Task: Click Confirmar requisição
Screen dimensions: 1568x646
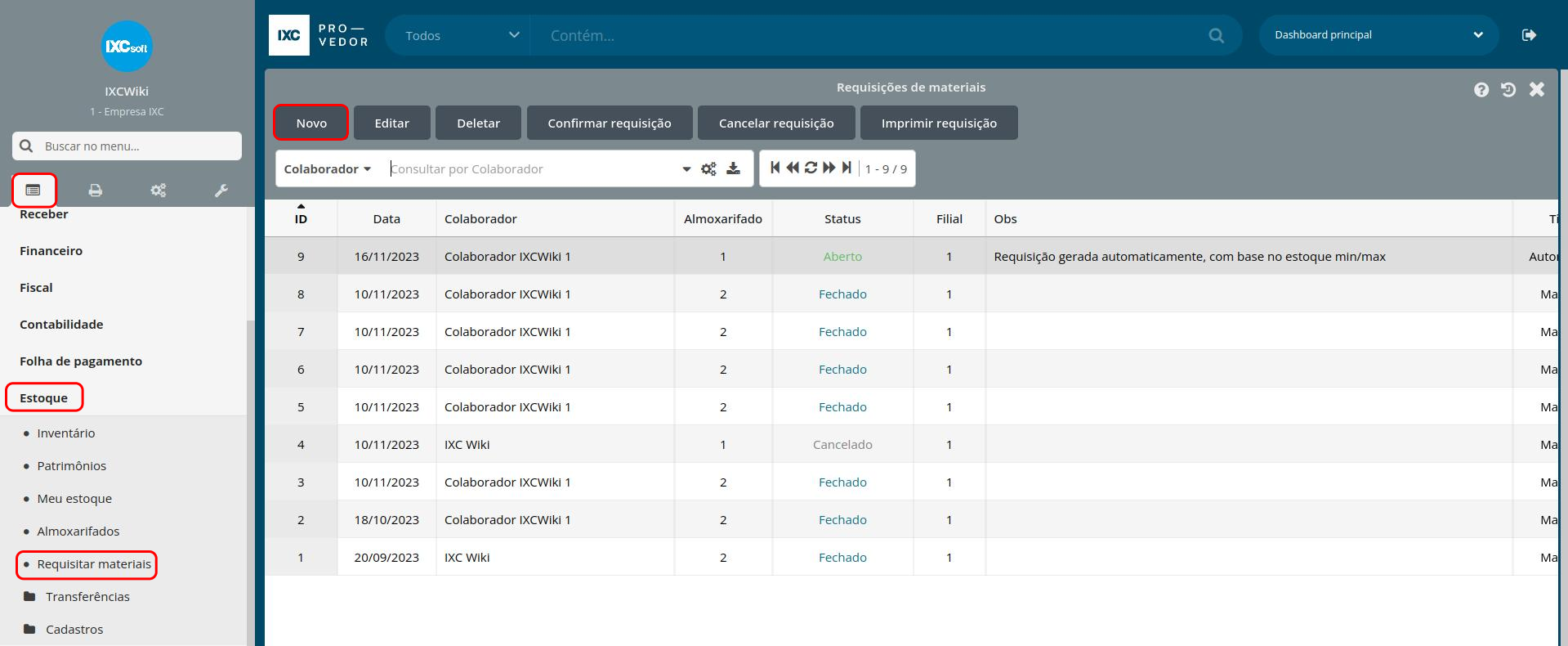Action: click(x=610, y=123)
